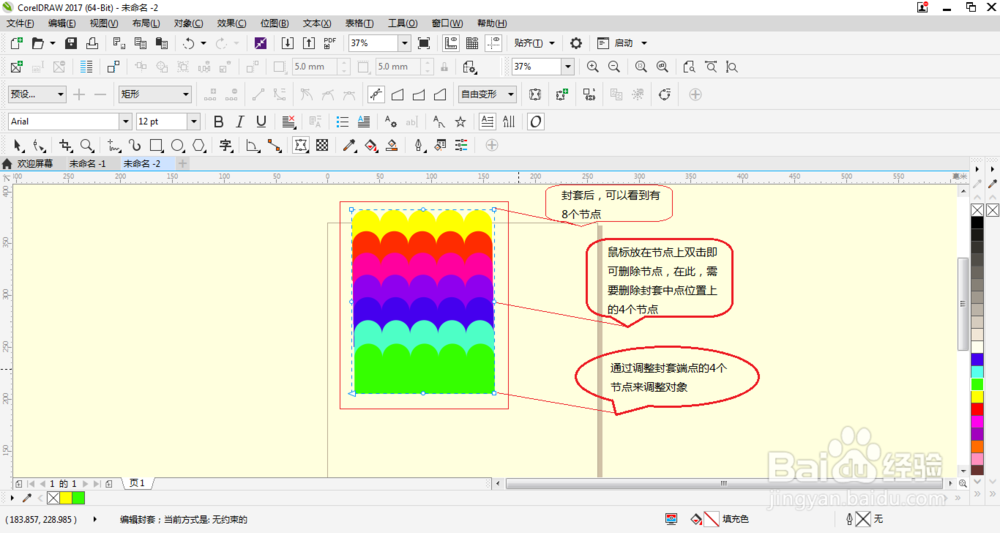Screen dimensions: 1000x533
Task: Pick the green swatch in document palette
Action: coord(78,498)
